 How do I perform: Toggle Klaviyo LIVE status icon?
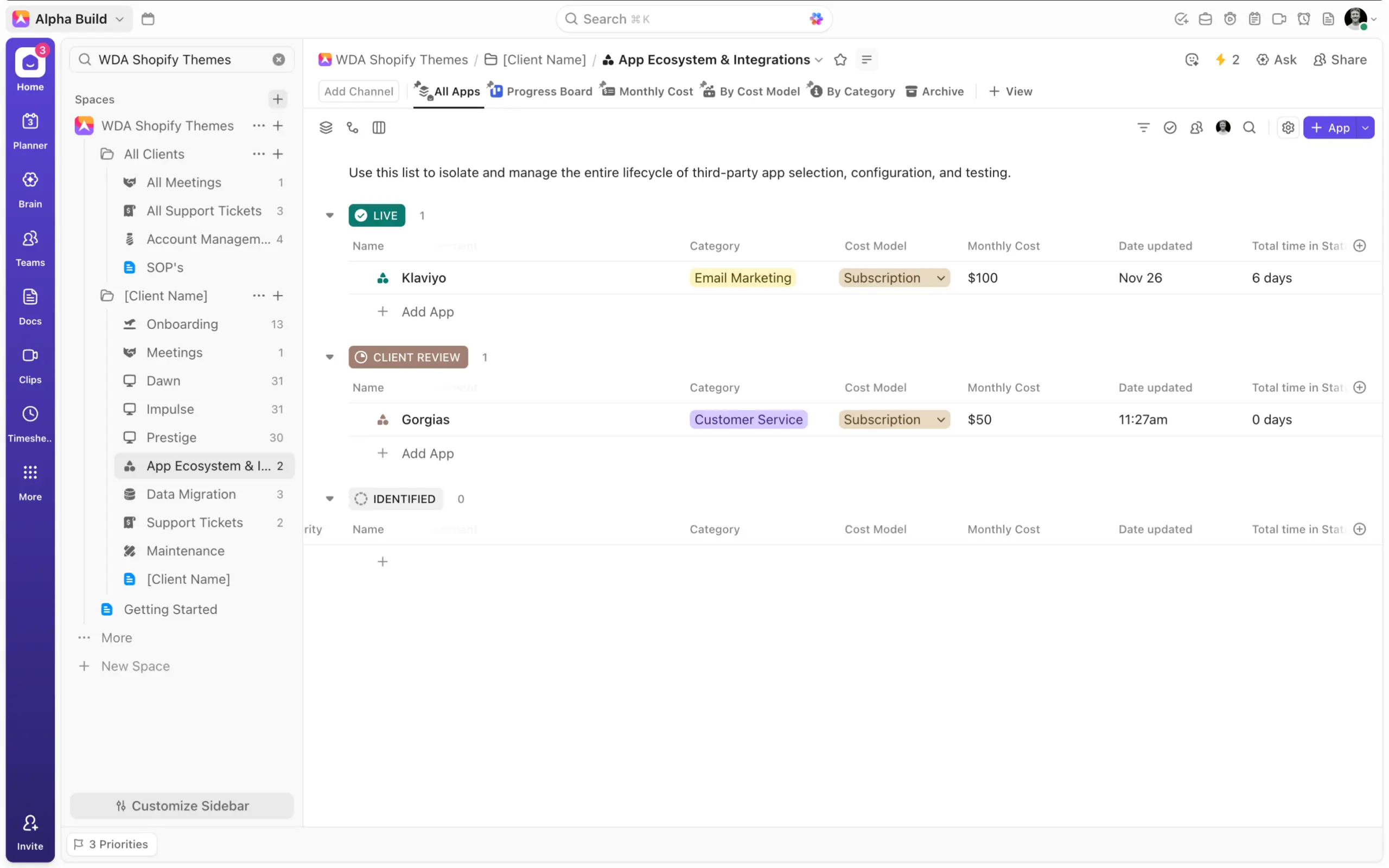[383, 278]
